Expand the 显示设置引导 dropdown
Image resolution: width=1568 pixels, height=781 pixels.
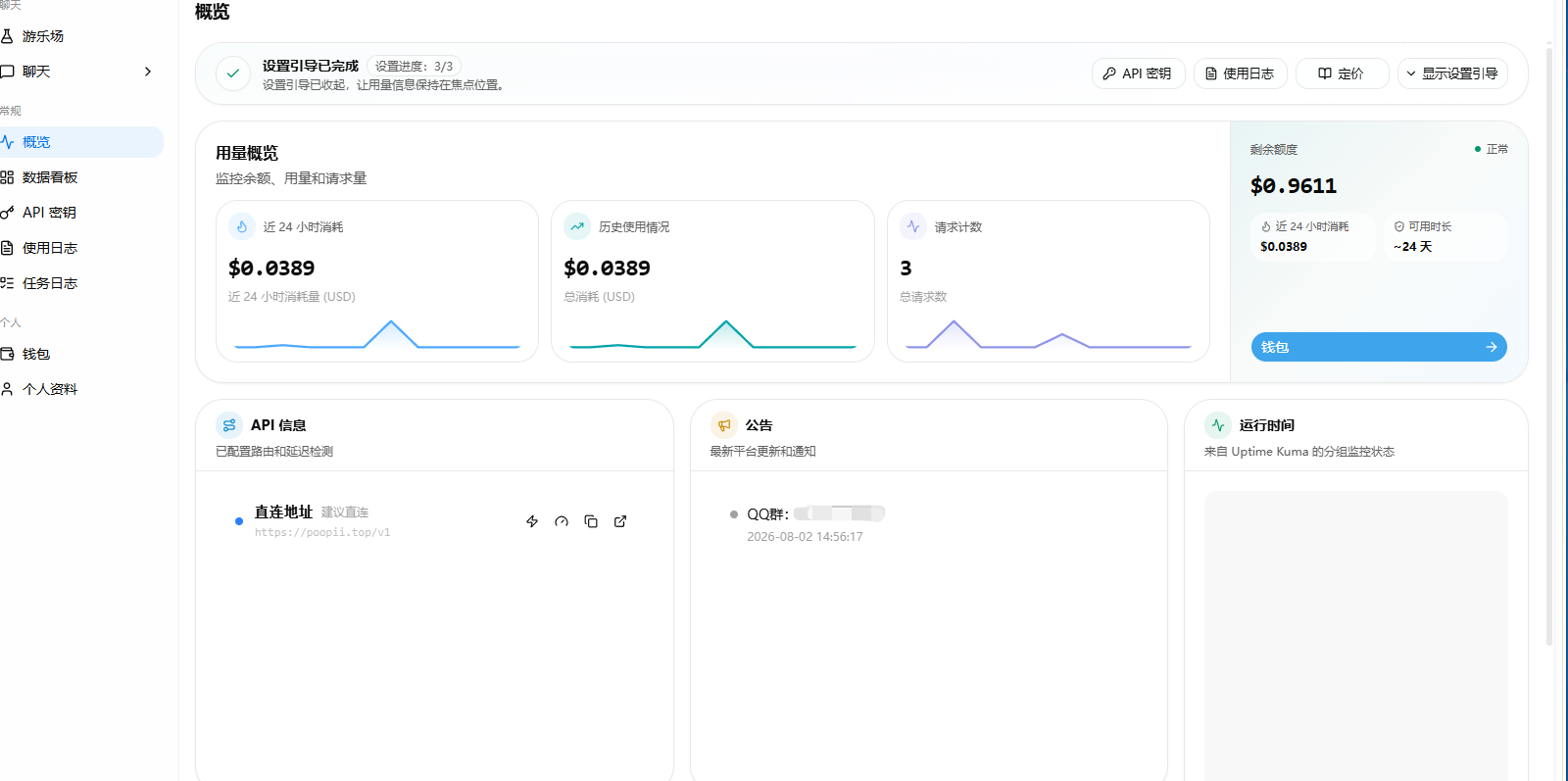pyautogui.click(x=1452, y=73)
